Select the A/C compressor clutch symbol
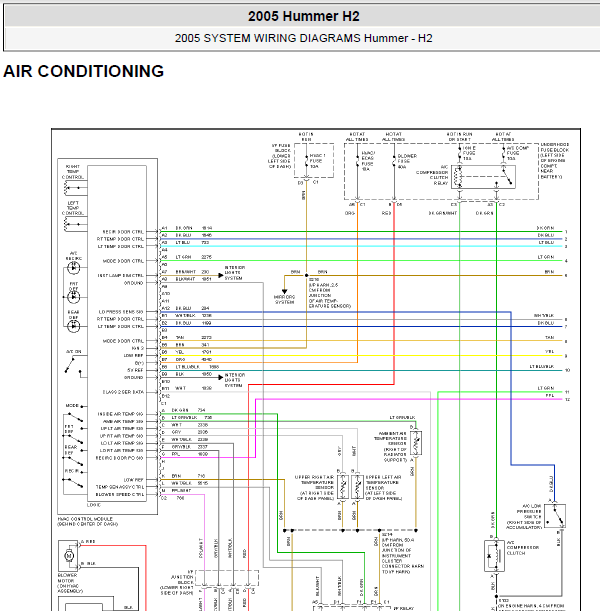Image resolution: width=600 pixels, height=611 pixels. tap(494, 556)
